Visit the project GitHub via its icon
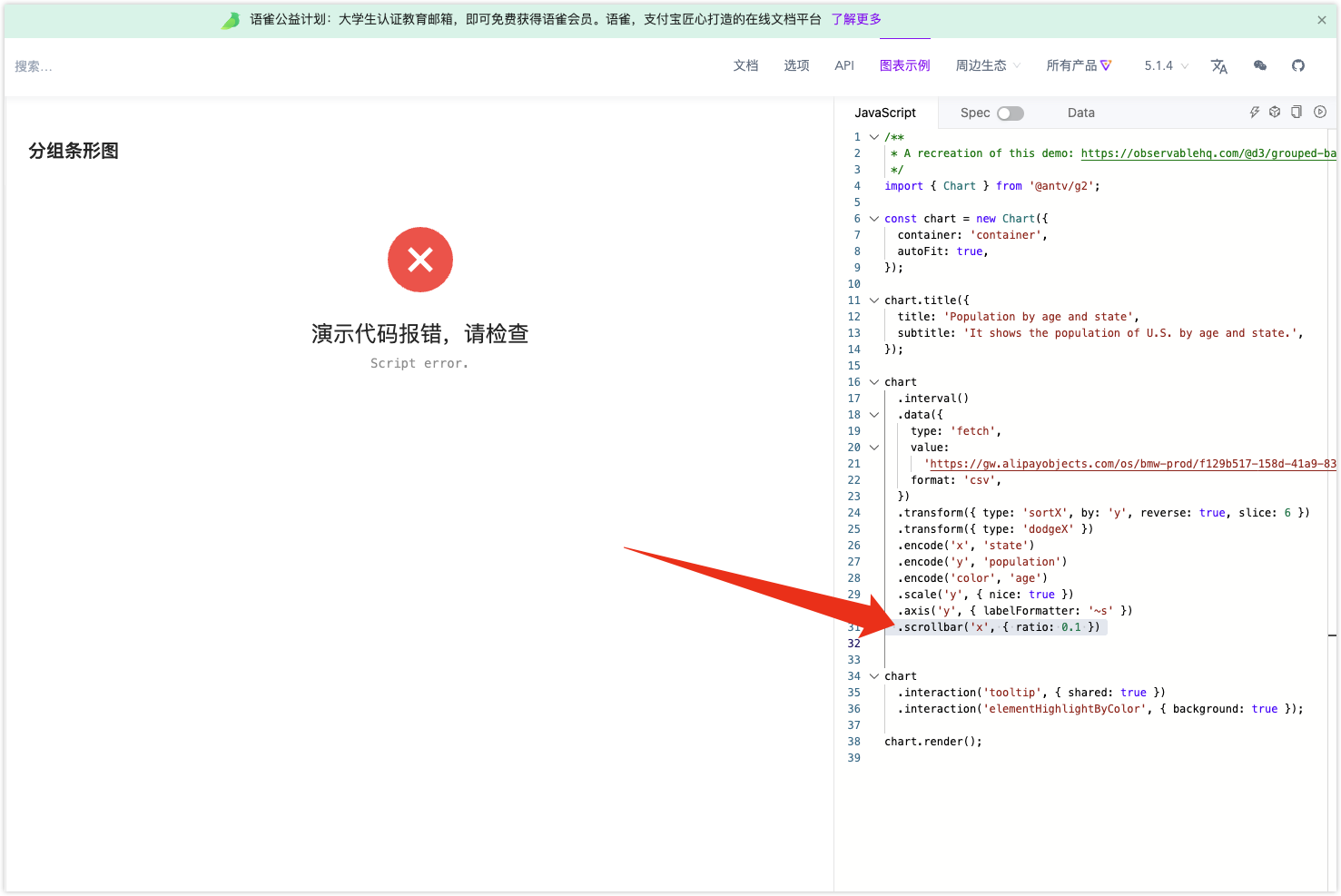 pyautogui.click(x=1298, y=65)
